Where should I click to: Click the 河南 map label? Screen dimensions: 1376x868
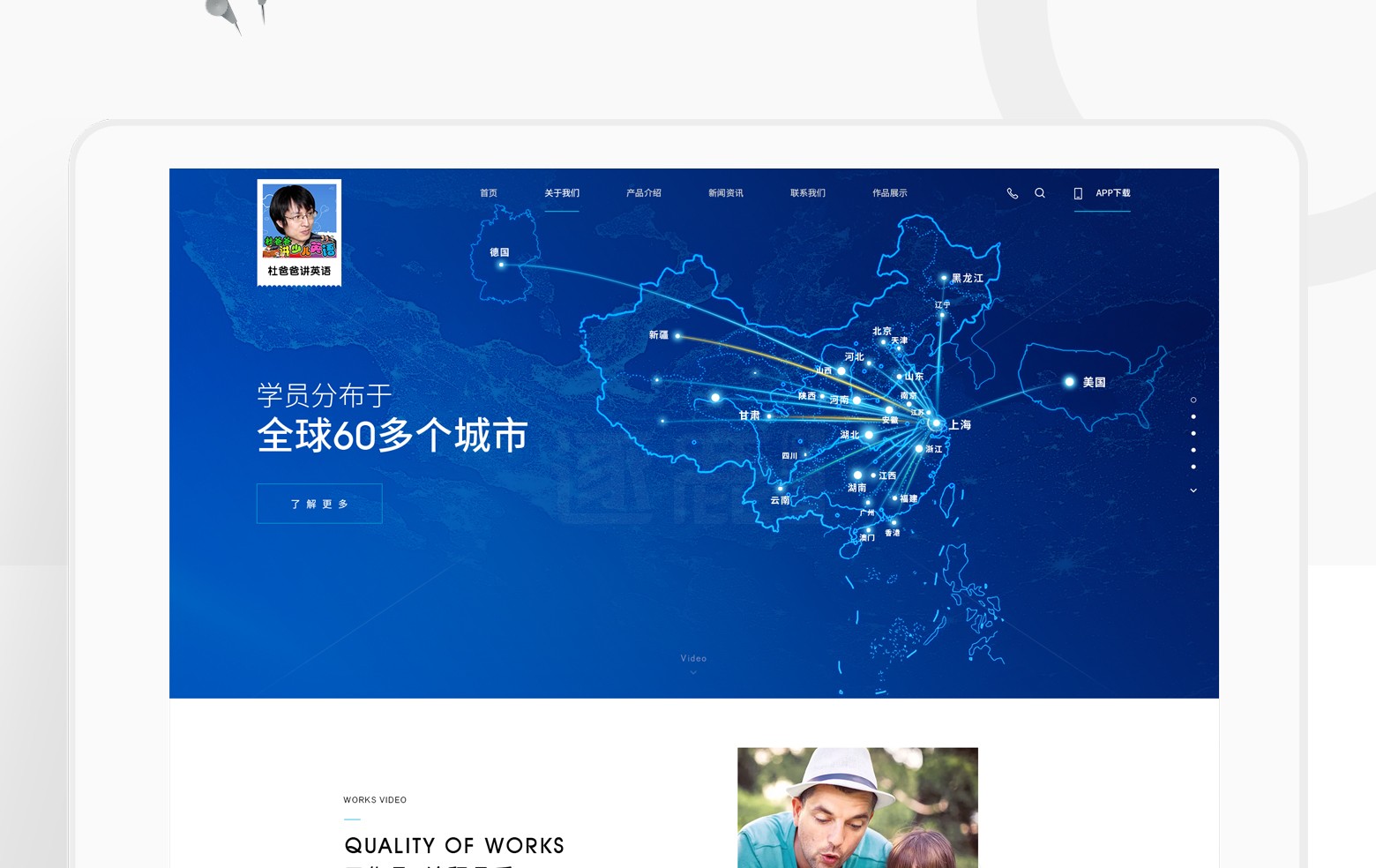[x=839, y=400]
